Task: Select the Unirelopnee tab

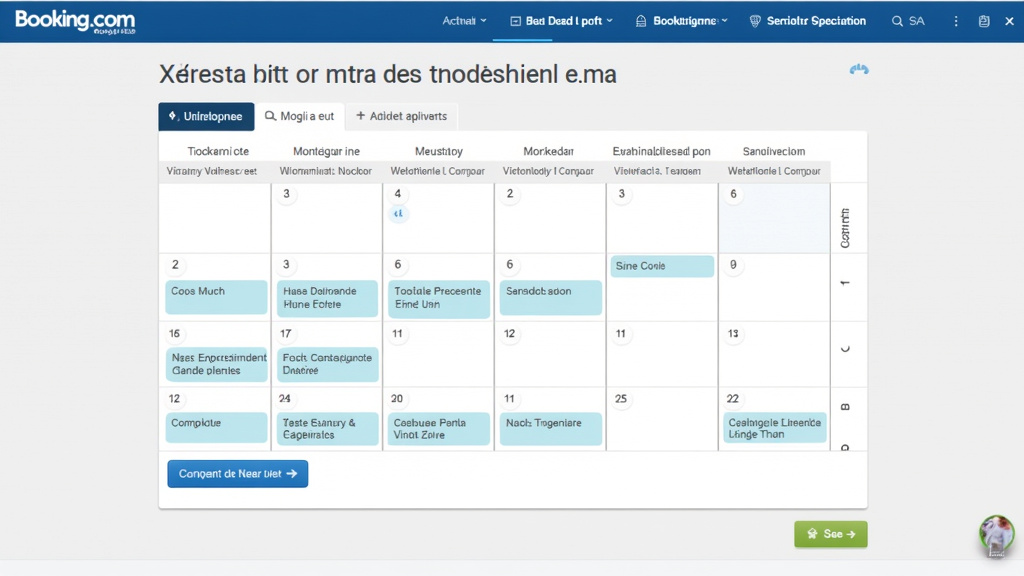Action: 206,116
